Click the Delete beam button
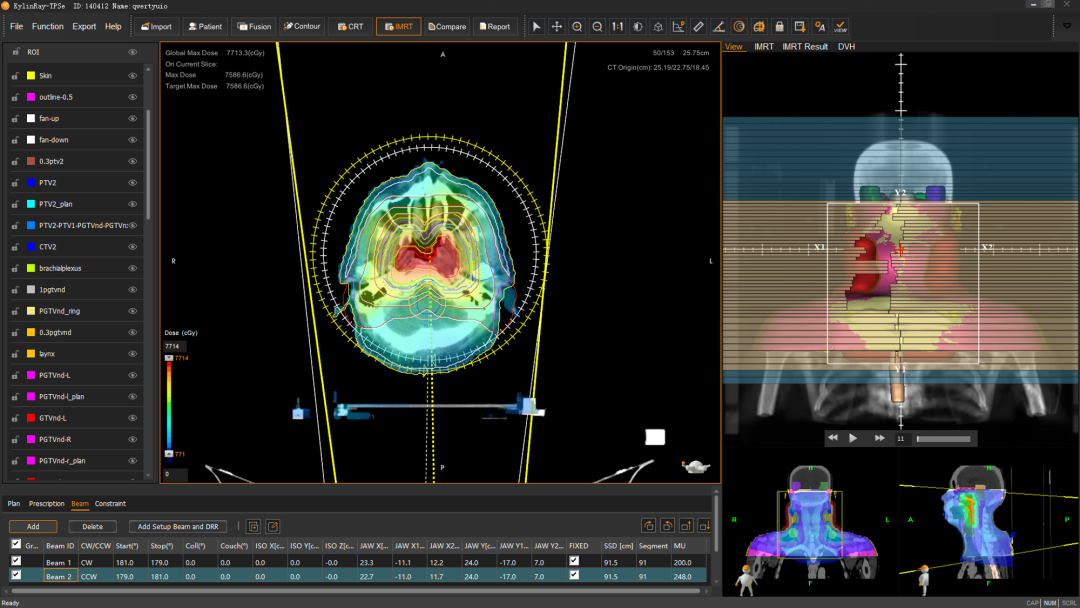The width and height of the screenshot is (1080, 608). click(x=92, y=526)
